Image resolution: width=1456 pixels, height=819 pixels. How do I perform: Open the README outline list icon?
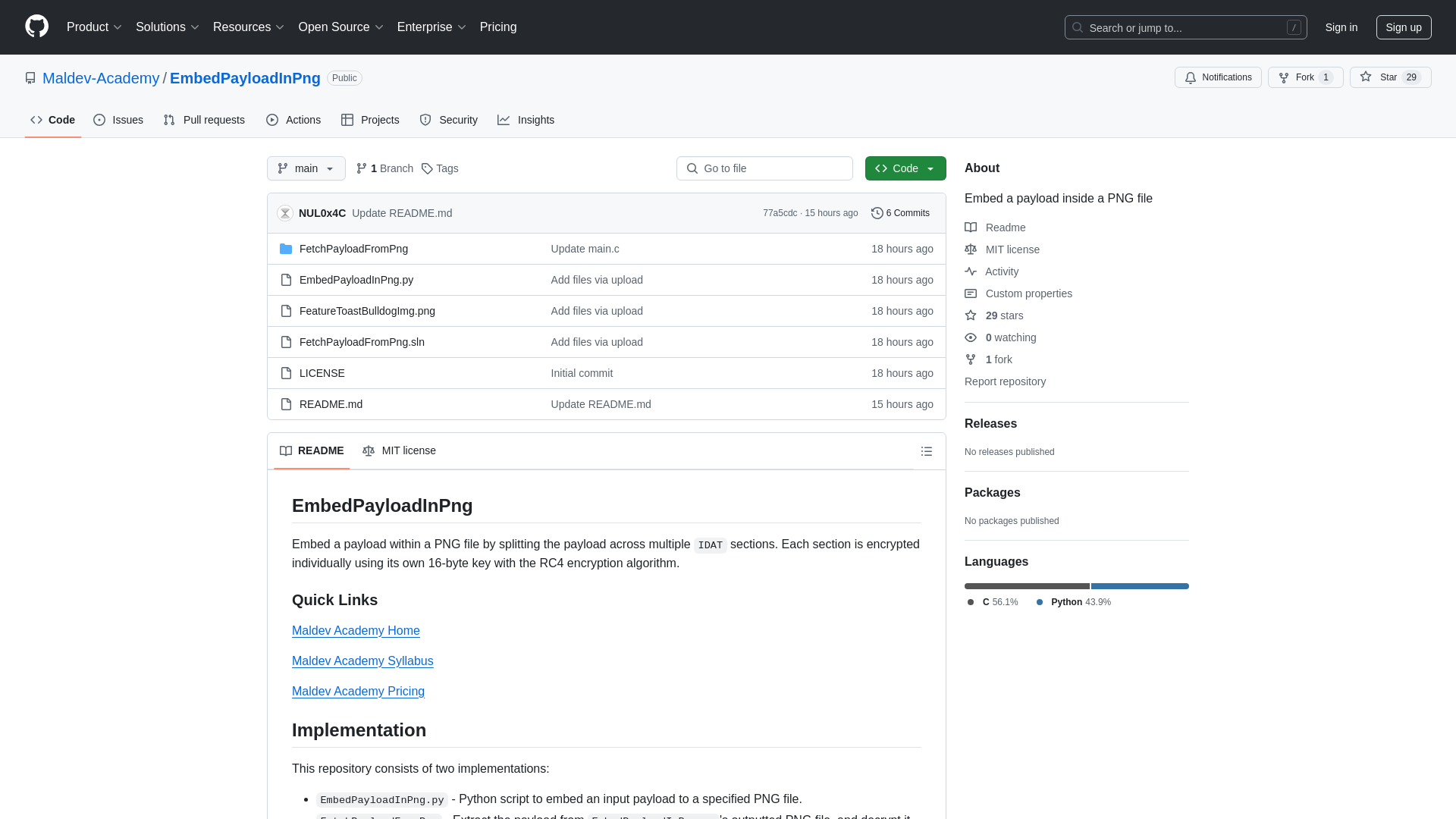click(926, 451)
